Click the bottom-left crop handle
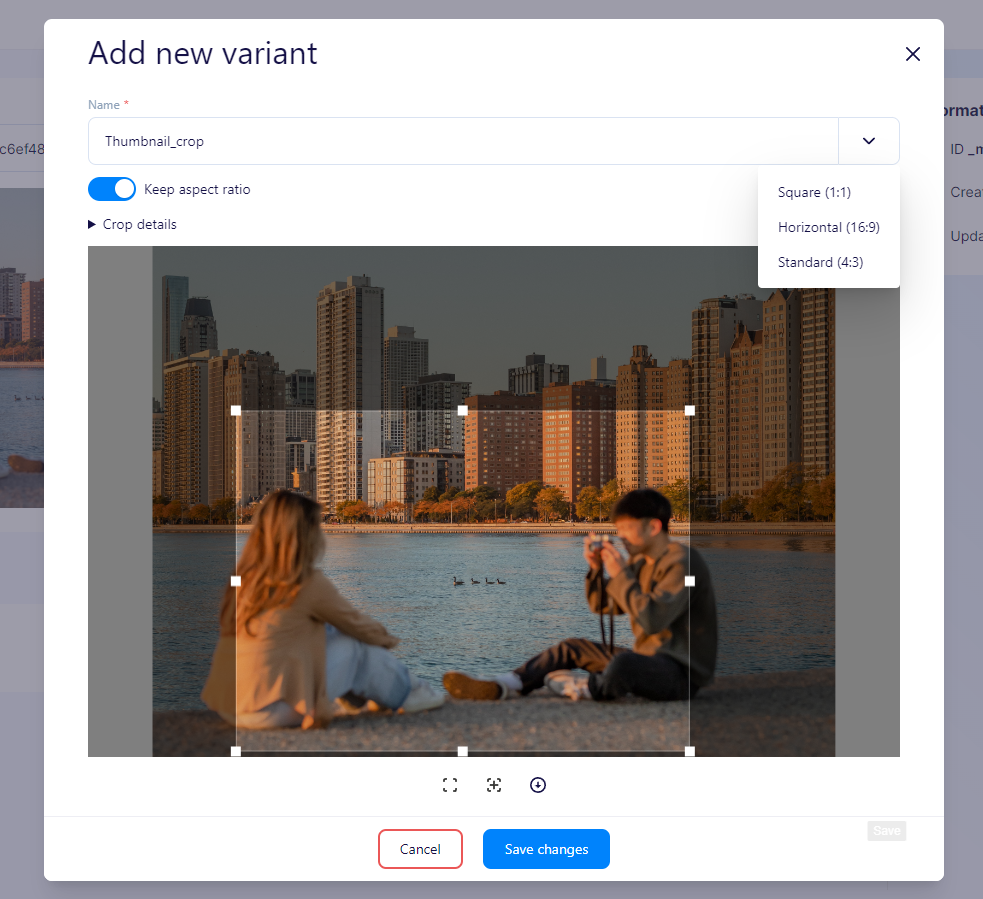This screenshot has height=899, width=983. pos(236,751)
